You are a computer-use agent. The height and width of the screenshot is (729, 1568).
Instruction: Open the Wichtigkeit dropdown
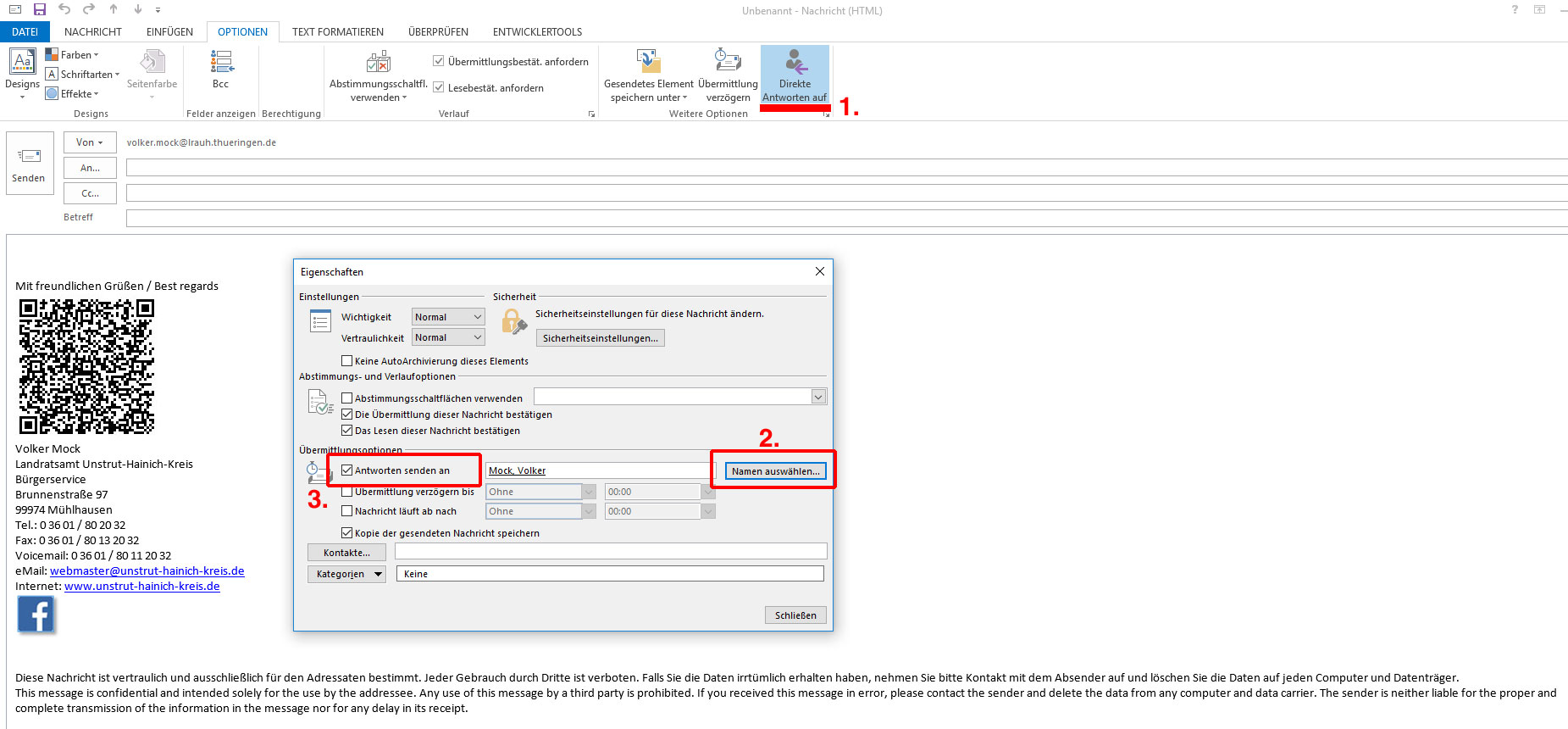coord(448,317)
